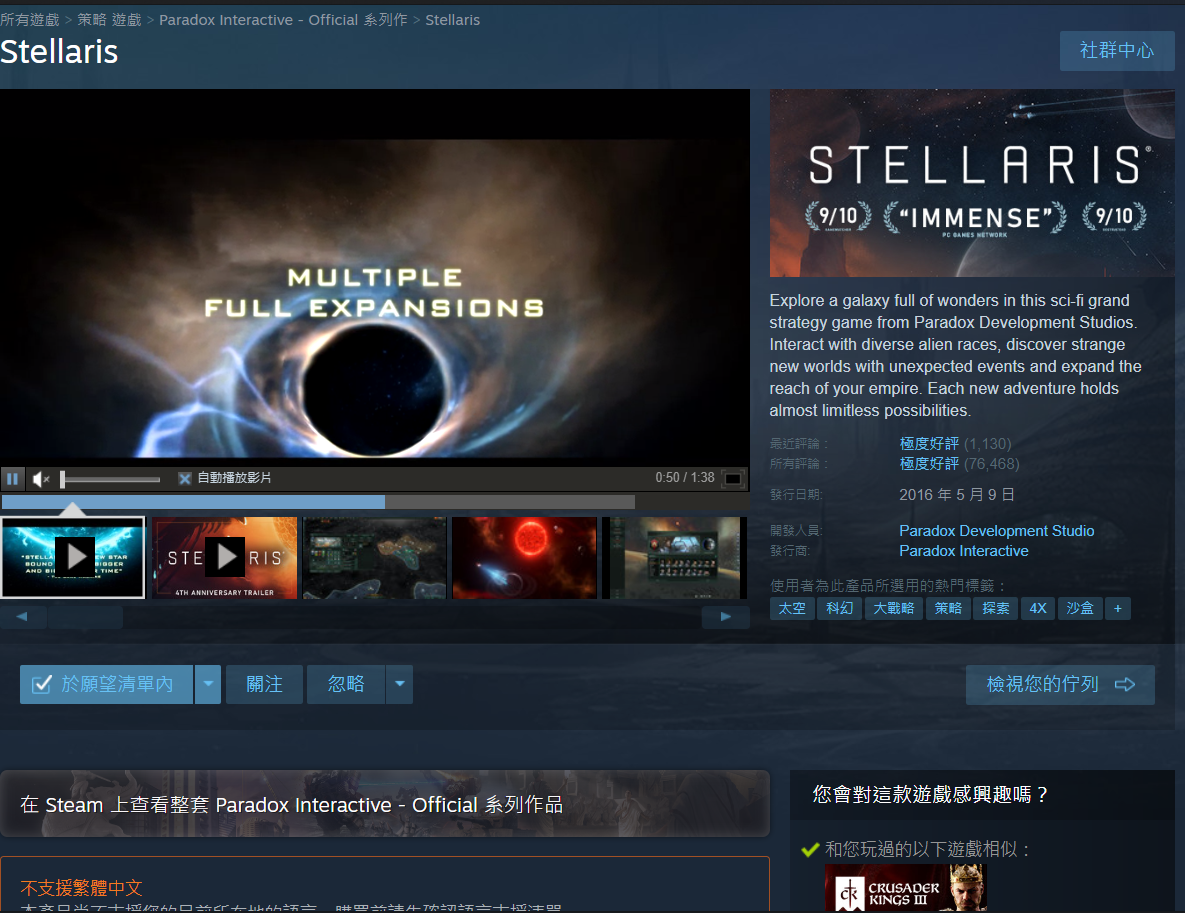Screen dimensions: 1185x913
Task: Pause the trailer video
Action: [x=12, y=478]
